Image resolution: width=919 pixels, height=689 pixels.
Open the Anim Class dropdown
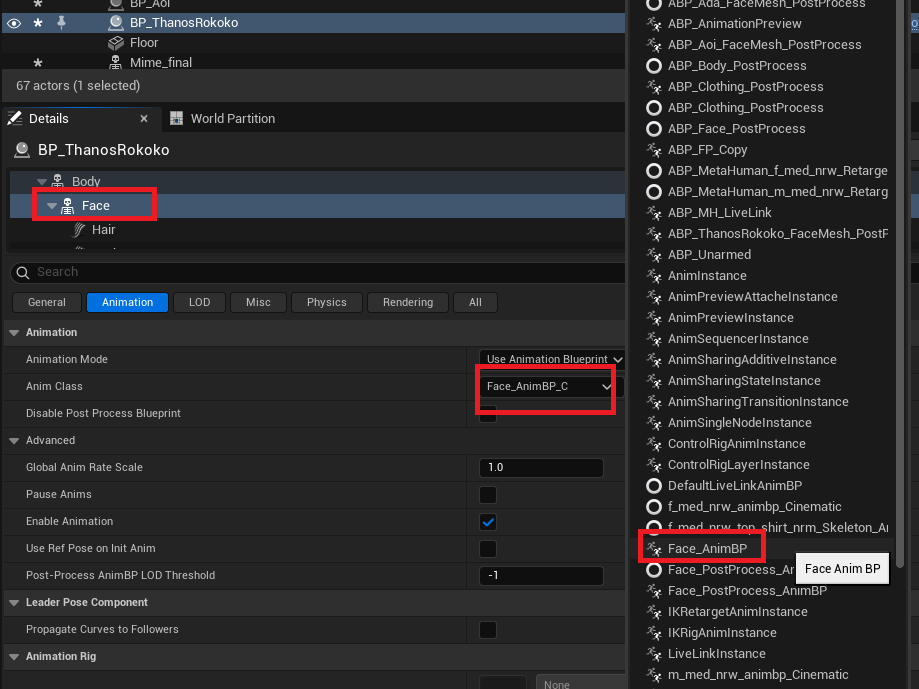[548, 387]
